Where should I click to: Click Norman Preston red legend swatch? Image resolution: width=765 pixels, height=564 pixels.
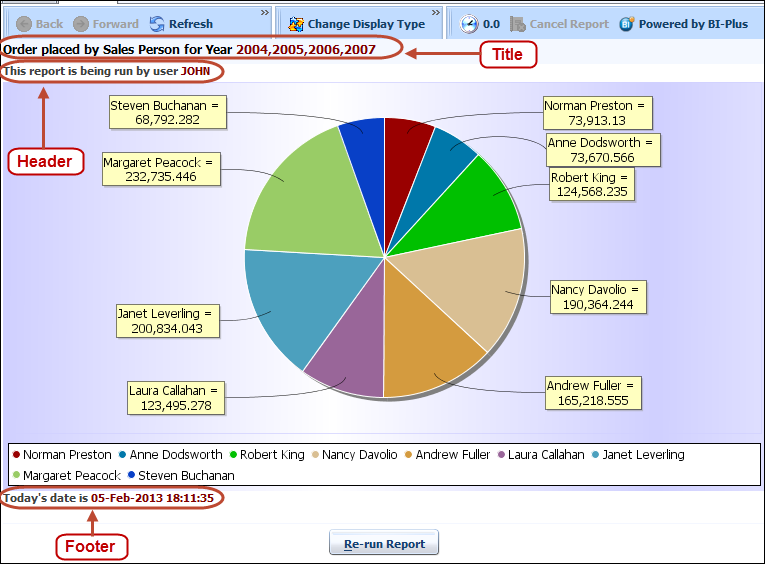[x=16, y=455]
